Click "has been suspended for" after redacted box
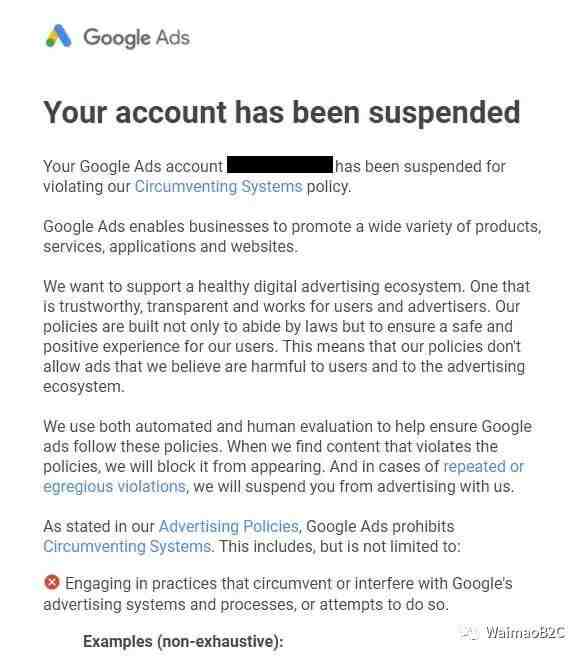Screen dimensions: 583x656 pos(420,167)
